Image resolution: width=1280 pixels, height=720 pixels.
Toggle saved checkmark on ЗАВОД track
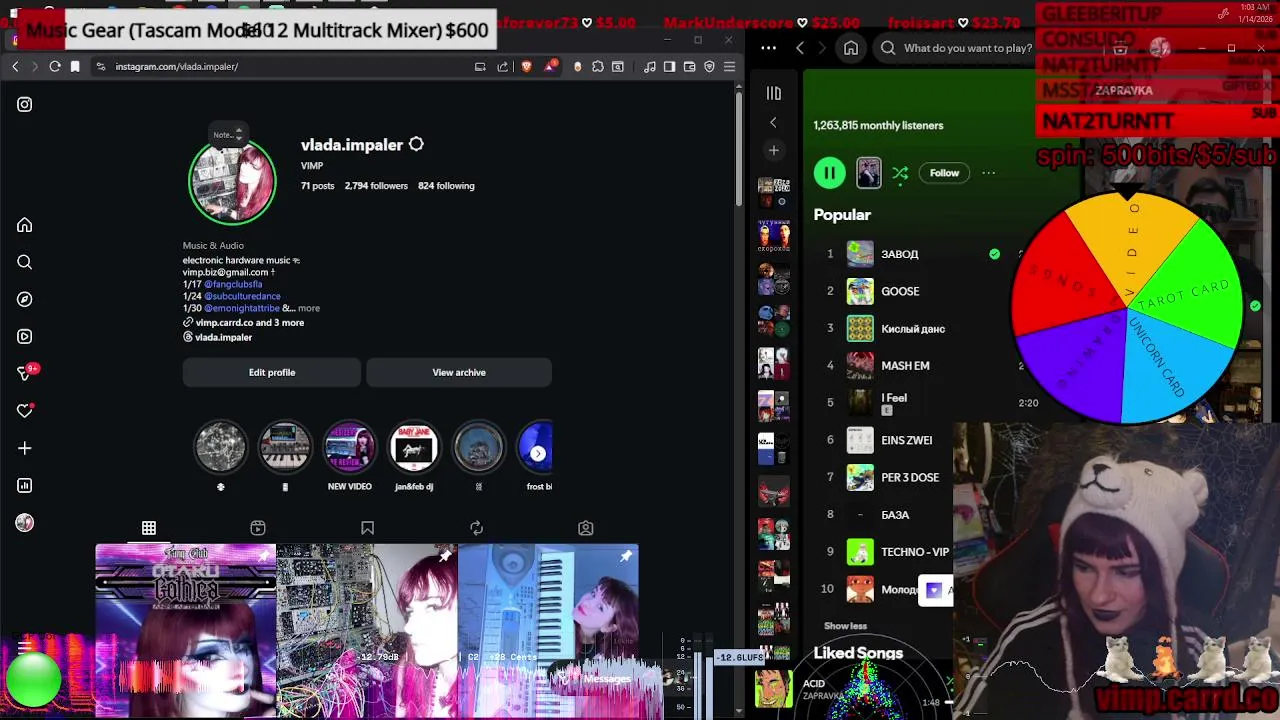(x=994, y=254)
